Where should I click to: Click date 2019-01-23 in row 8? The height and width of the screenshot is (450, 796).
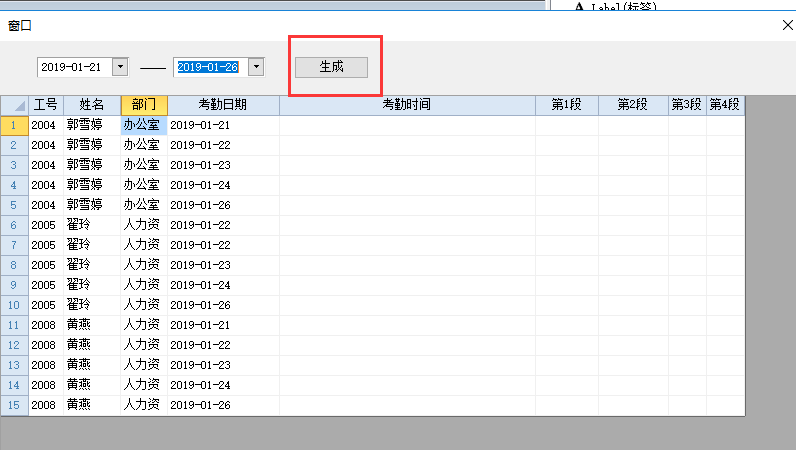coord(223,265)
